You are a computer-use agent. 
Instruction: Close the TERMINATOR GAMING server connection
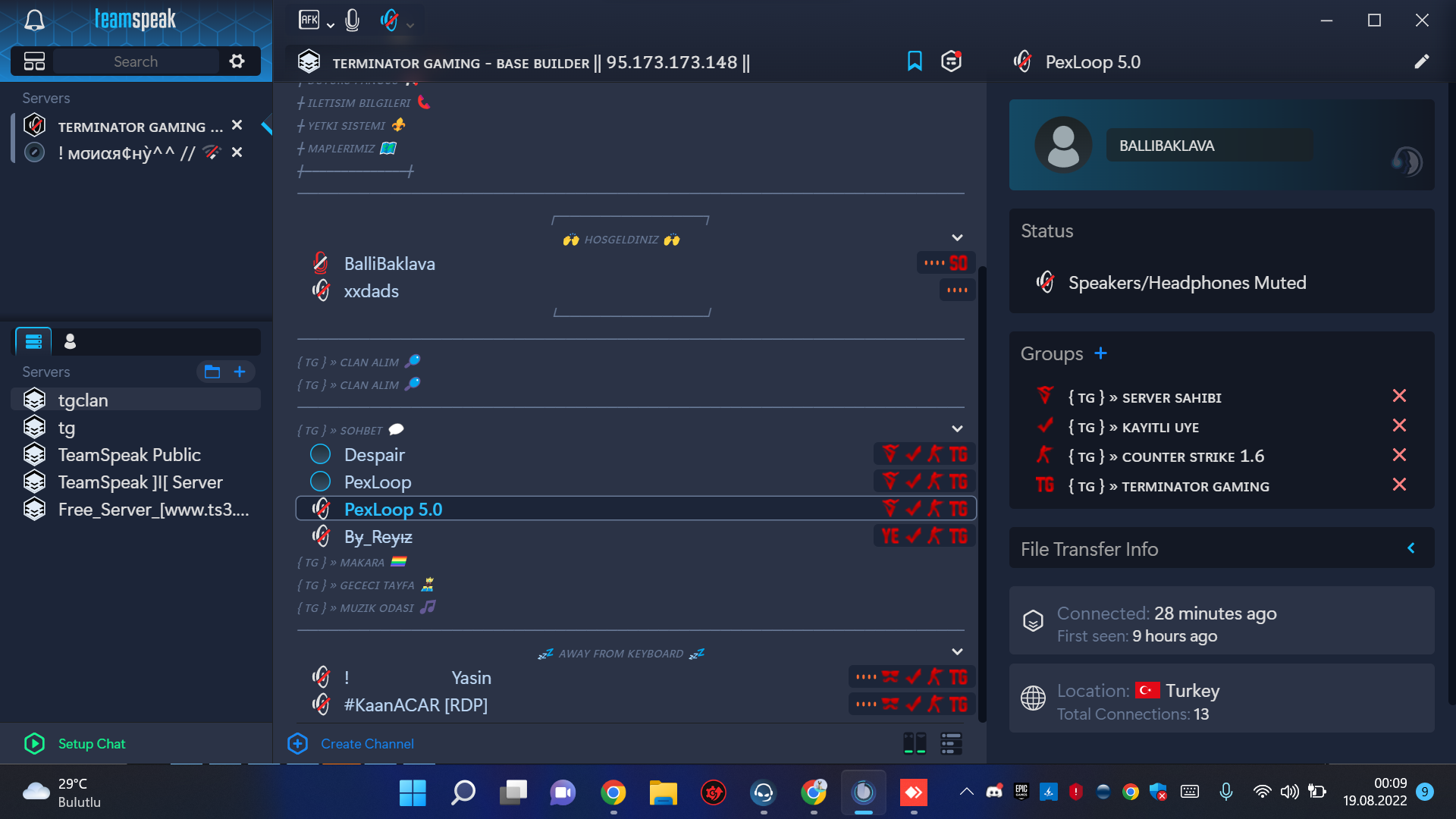237,125
